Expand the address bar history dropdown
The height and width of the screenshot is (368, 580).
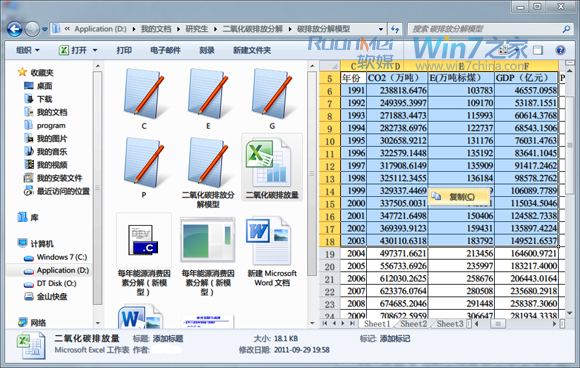pos(381,29)
